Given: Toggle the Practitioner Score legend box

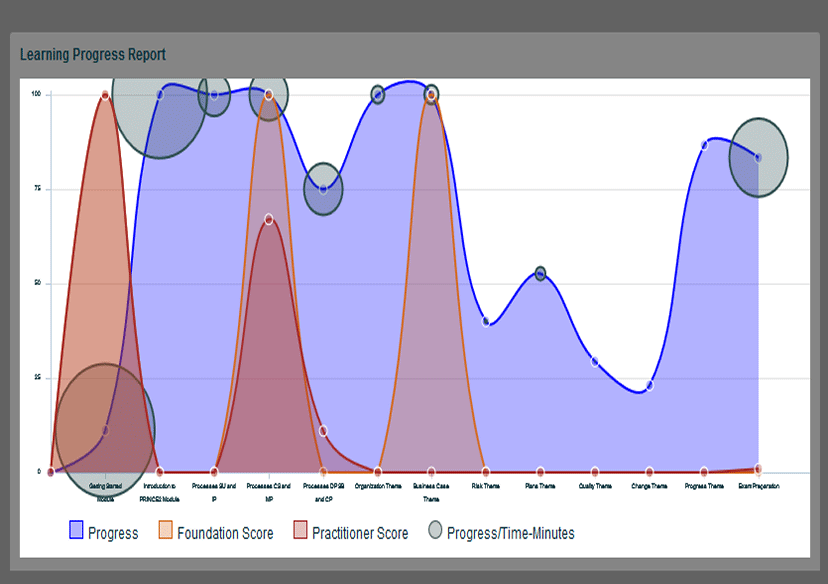Looking at the screenshot, I should pos(299,532).
